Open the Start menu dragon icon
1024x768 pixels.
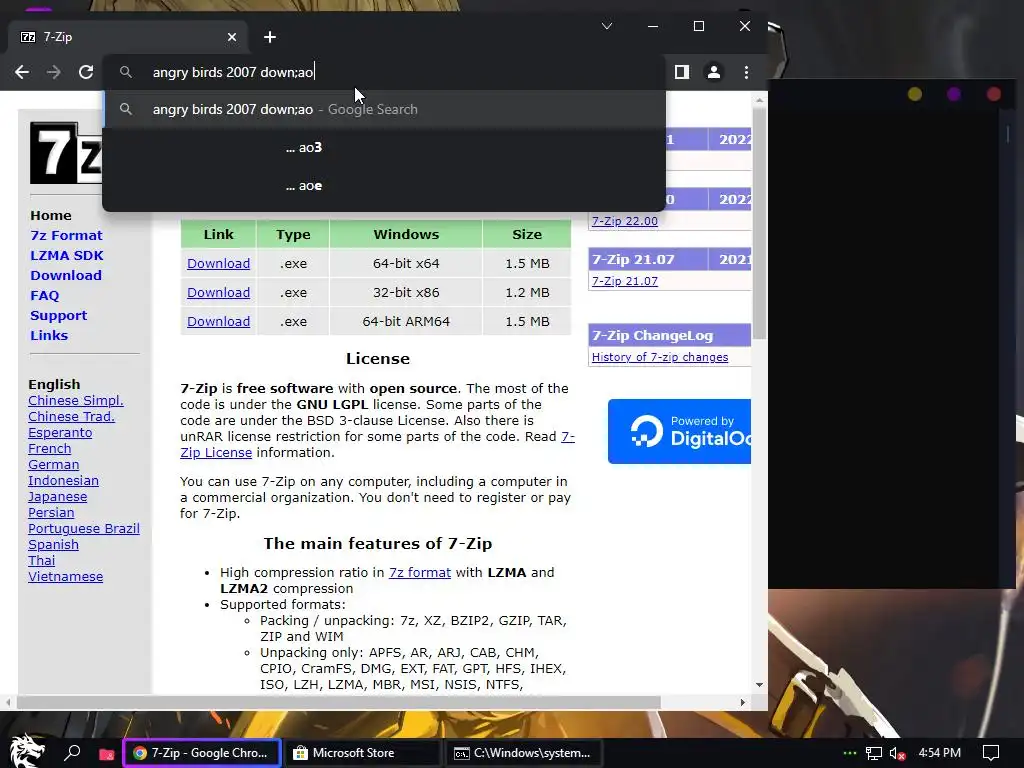[27, 752]
